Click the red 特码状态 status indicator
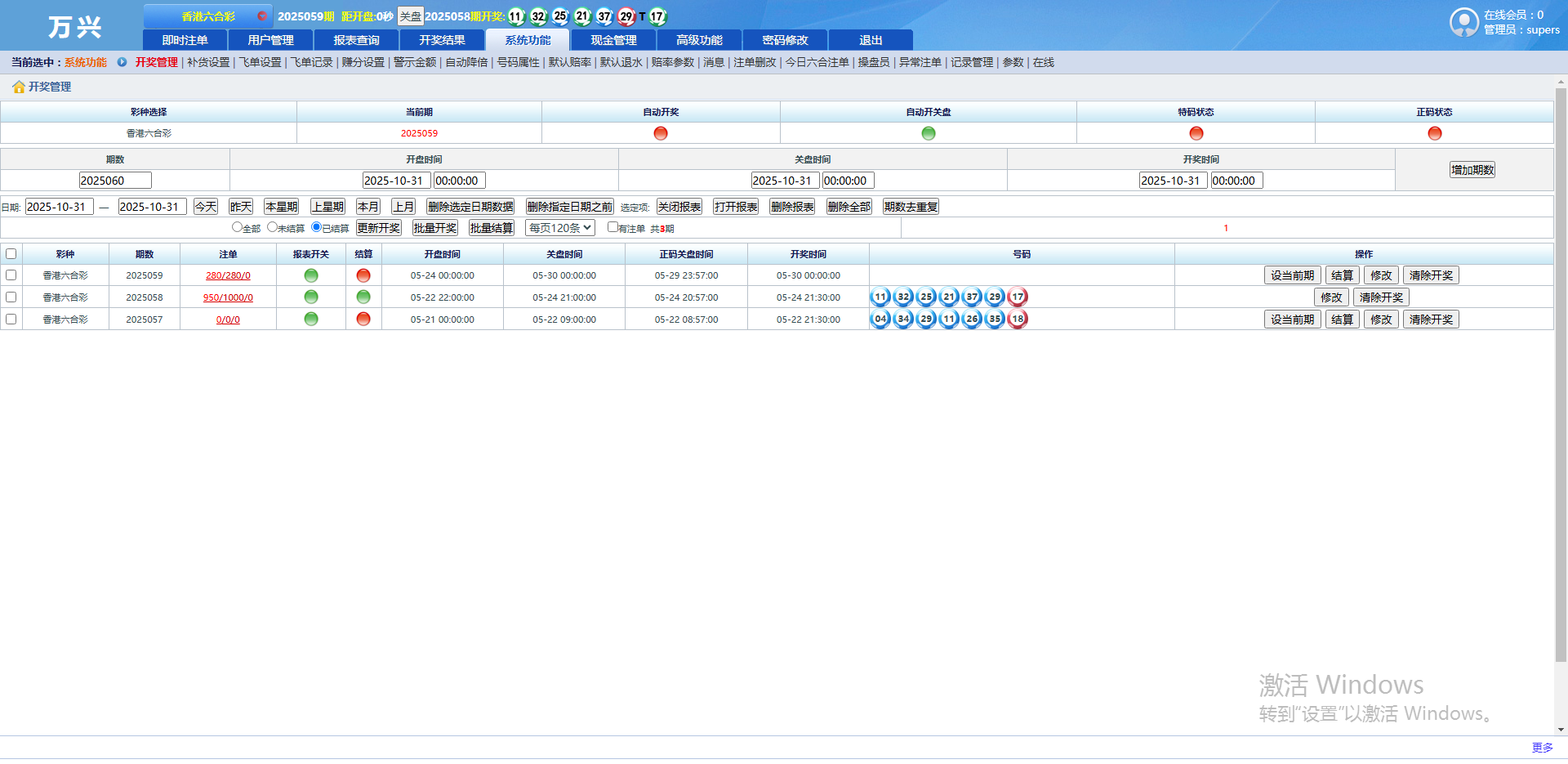1568x764 pixels. 1196,133
